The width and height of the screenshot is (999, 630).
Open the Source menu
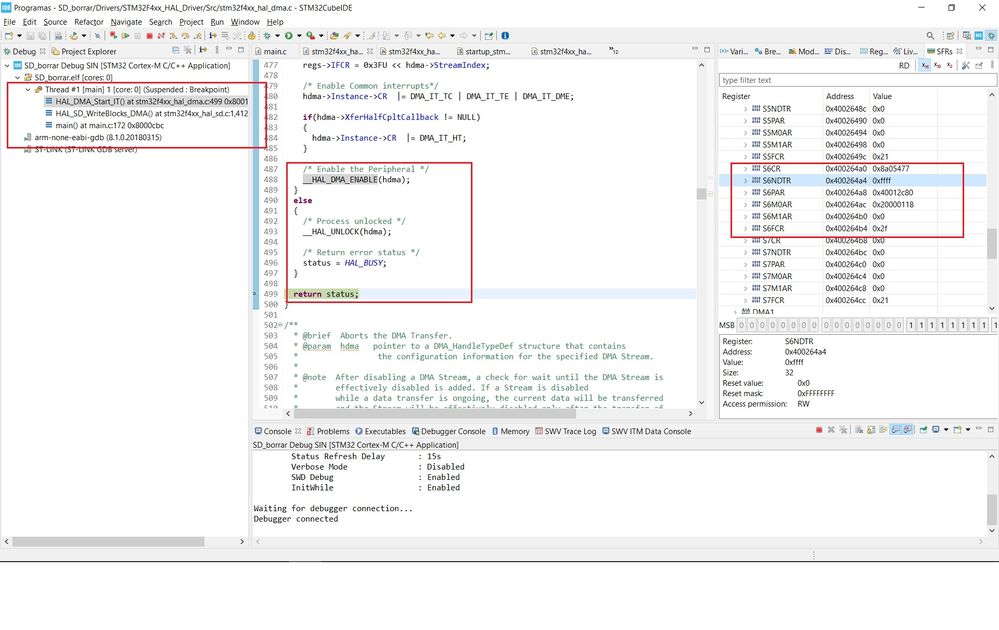tap(55, 22)
